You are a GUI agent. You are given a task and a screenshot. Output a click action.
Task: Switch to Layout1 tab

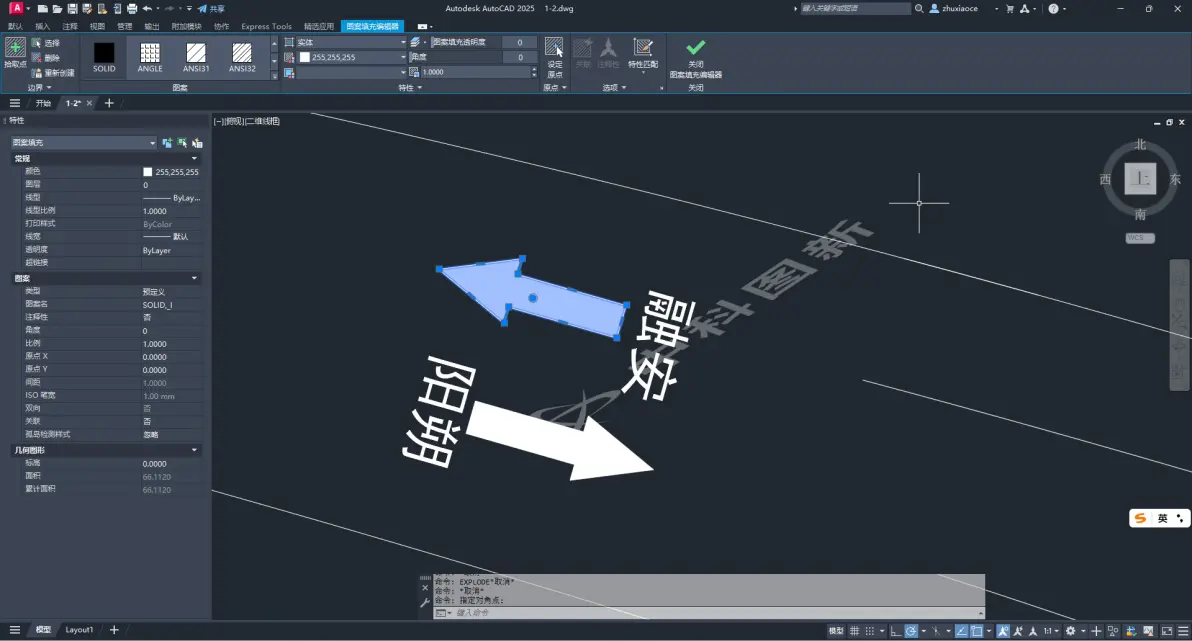pyautogui.click(x=79, y=630)
